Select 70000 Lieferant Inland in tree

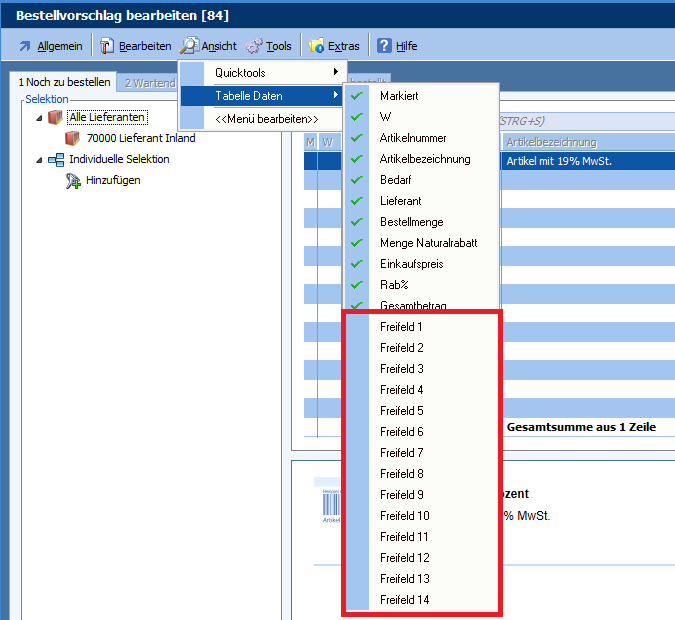coord(140,138)
